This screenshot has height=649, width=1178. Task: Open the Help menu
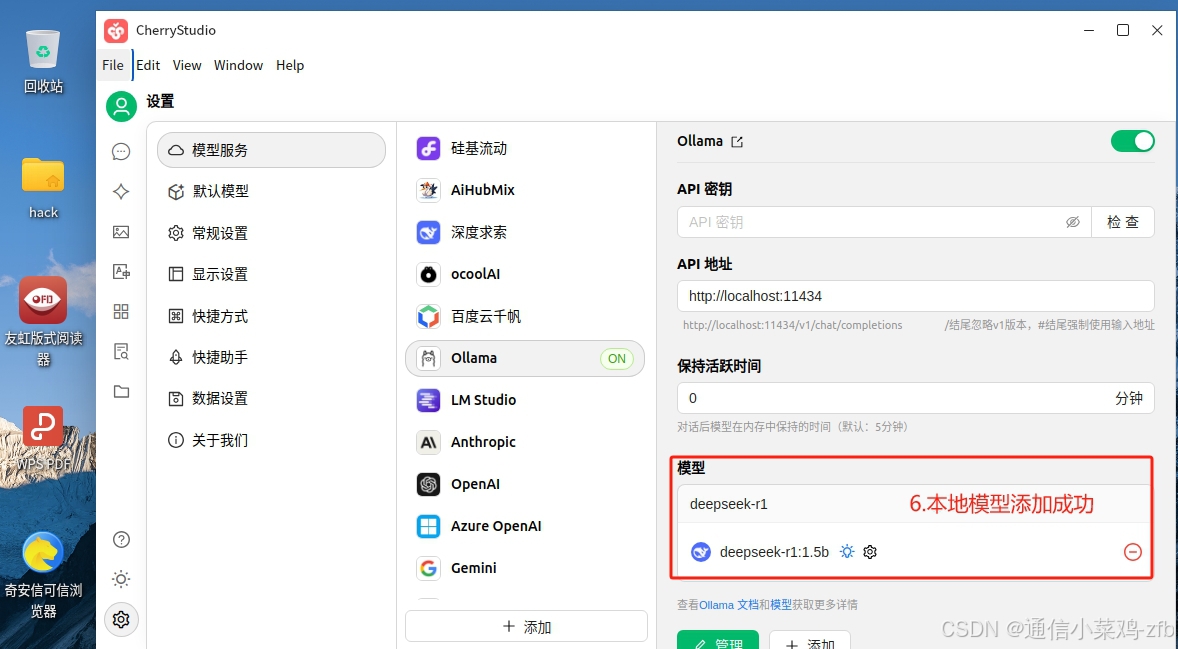(x=290, y=65)
